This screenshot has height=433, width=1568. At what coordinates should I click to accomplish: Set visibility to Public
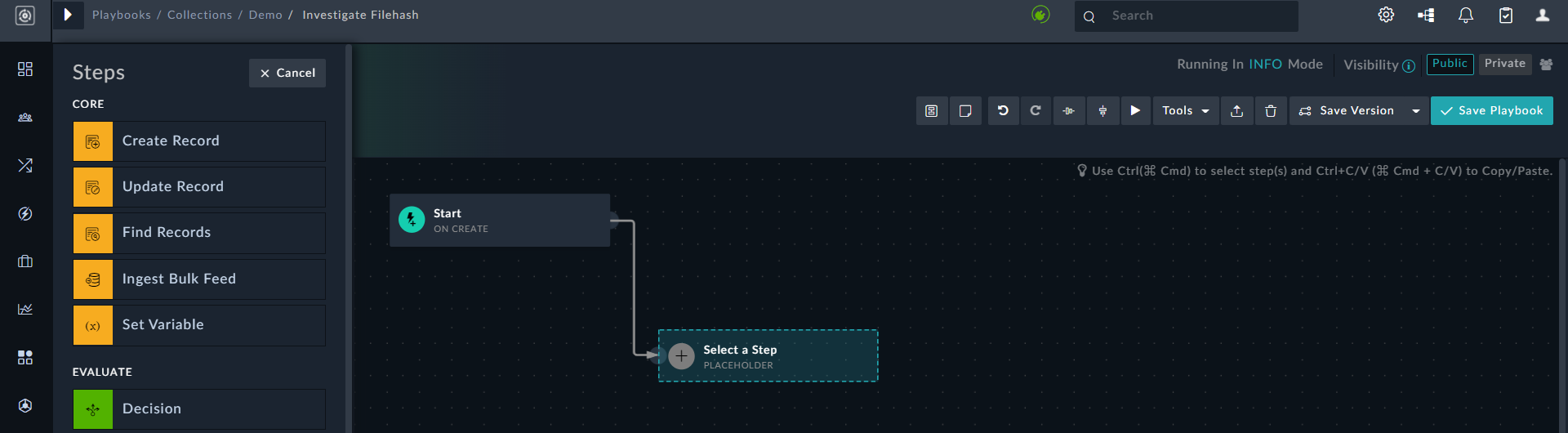[1450, 64]
